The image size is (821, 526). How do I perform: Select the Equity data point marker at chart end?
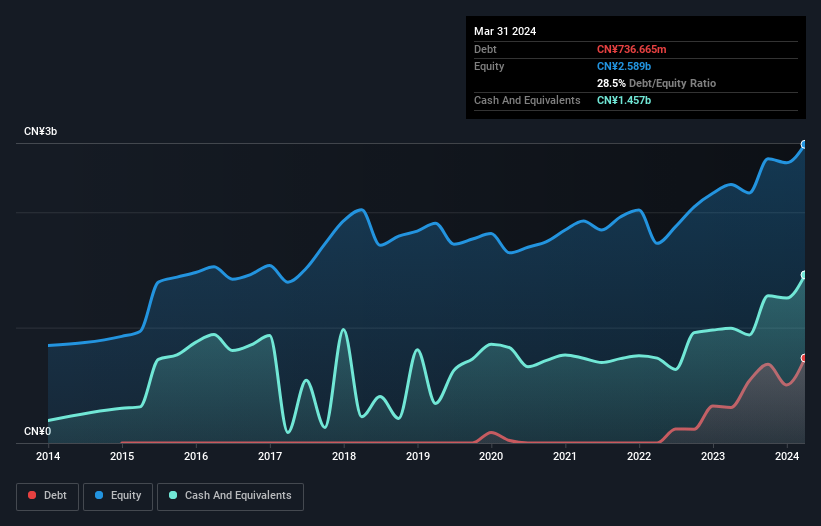(804, 144)
